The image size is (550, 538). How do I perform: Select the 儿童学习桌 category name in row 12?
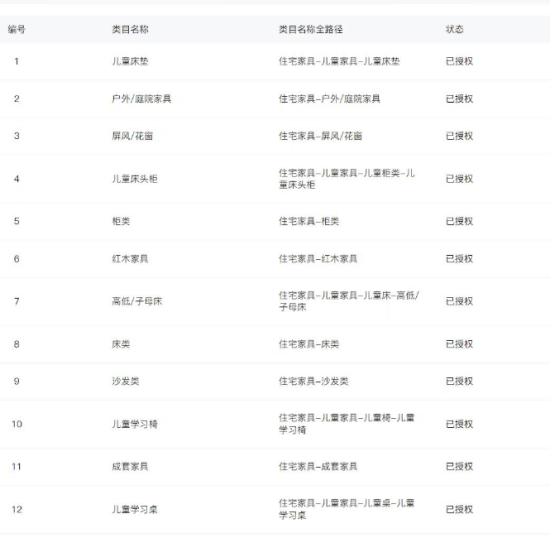pyautogui.click(x=135, y=509)
